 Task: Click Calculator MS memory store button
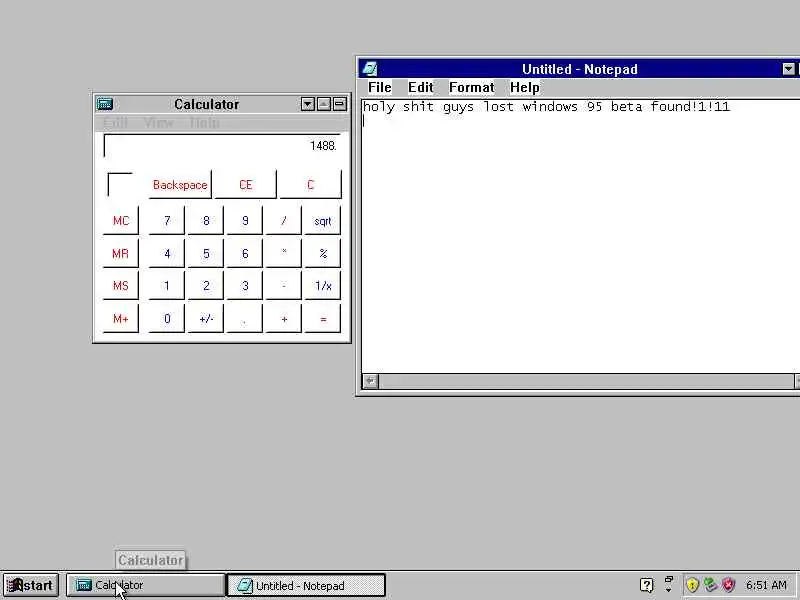pos(120,286)
